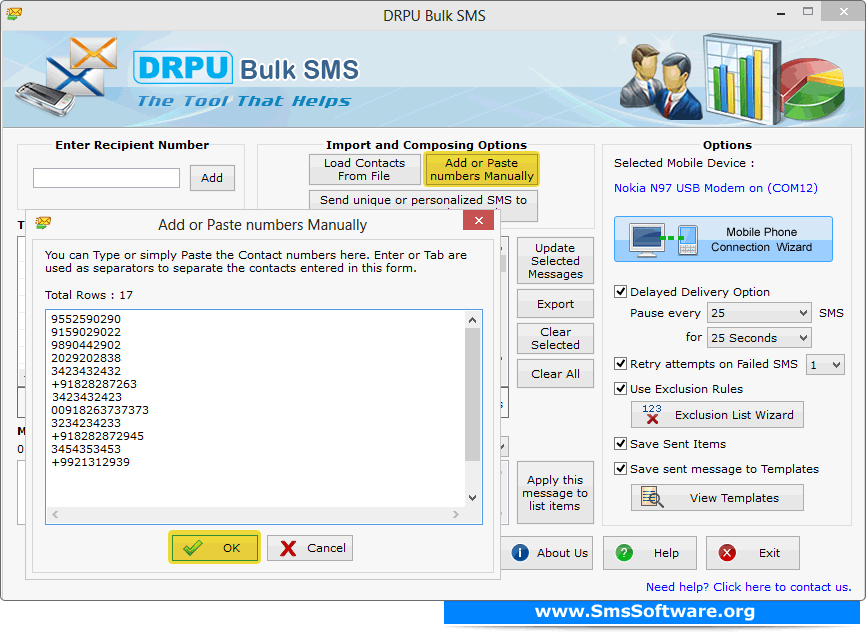
Task: Click the red X icon on Cancel
Action: point(288,548)
